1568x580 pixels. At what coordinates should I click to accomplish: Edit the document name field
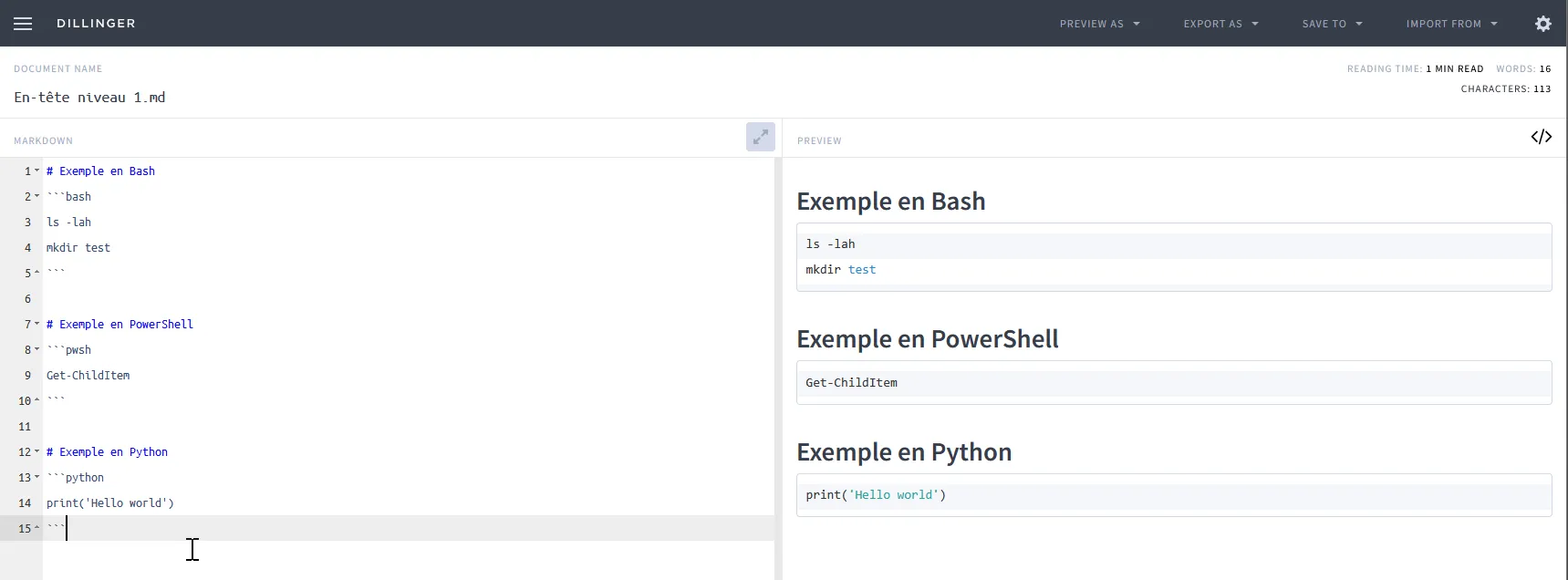(89, 98)
